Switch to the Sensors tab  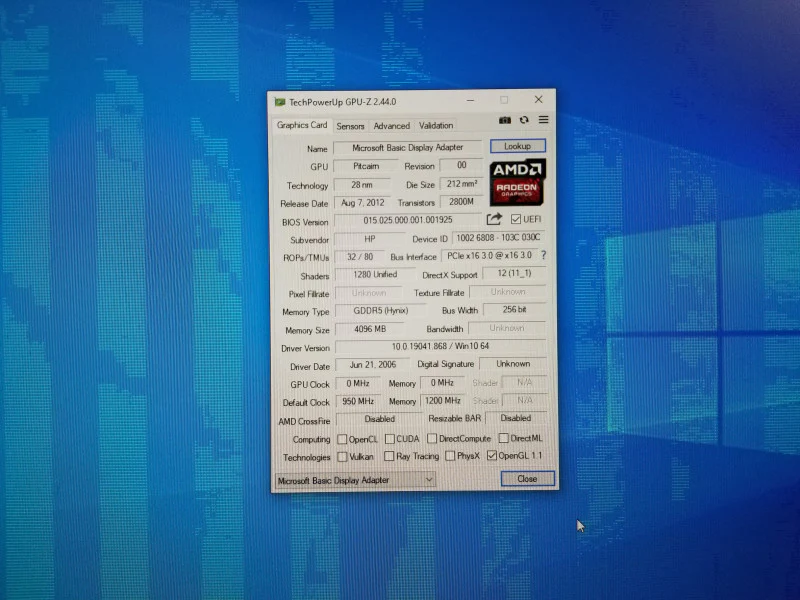(x=350, y=126)
